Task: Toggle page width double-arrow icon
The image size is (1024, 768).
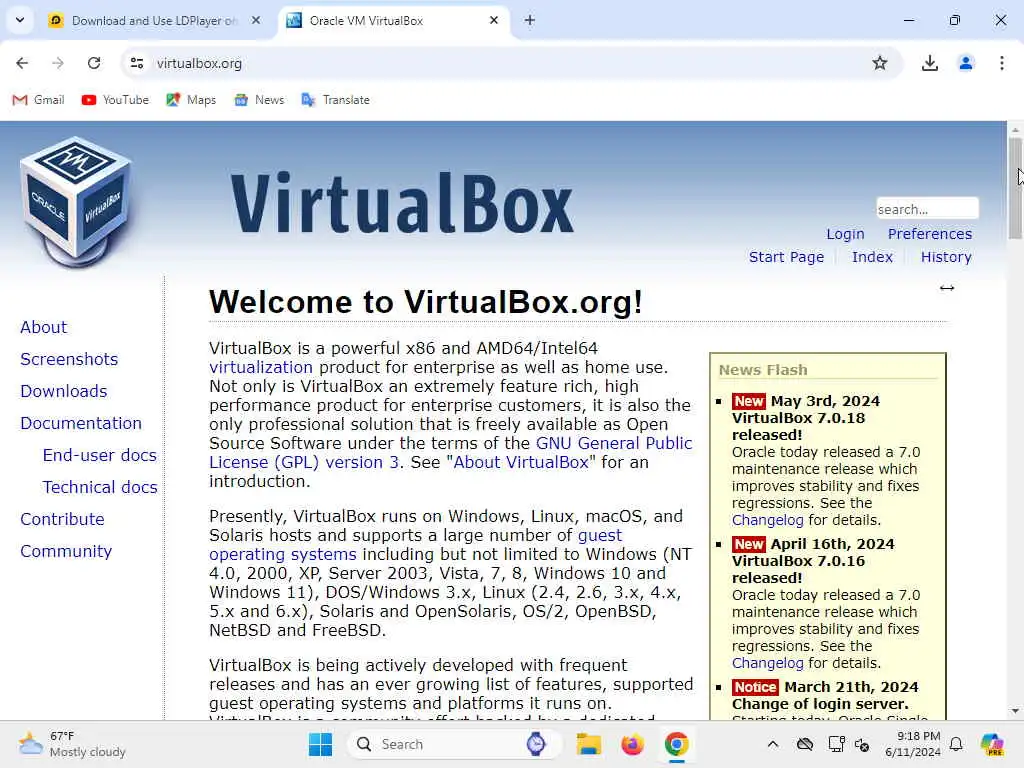Action: click(947, 288)
